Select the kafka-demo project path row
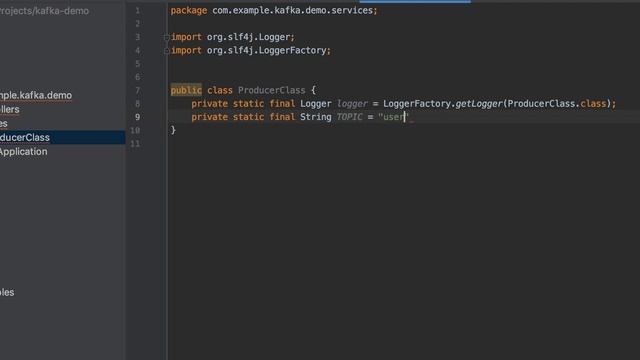640x360 pixels. point(44,11)
